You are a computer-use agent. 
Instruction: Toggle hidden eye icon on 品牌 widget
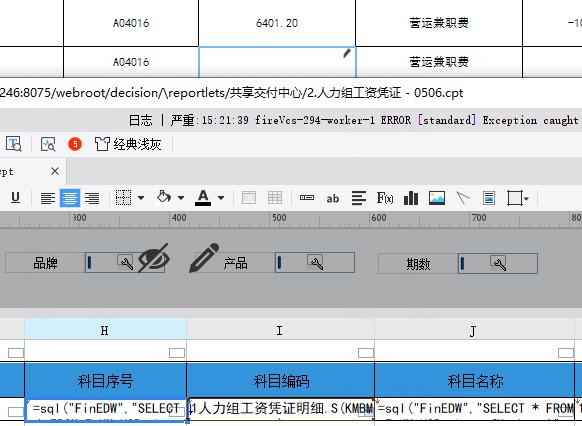click(x=154, y=258)
